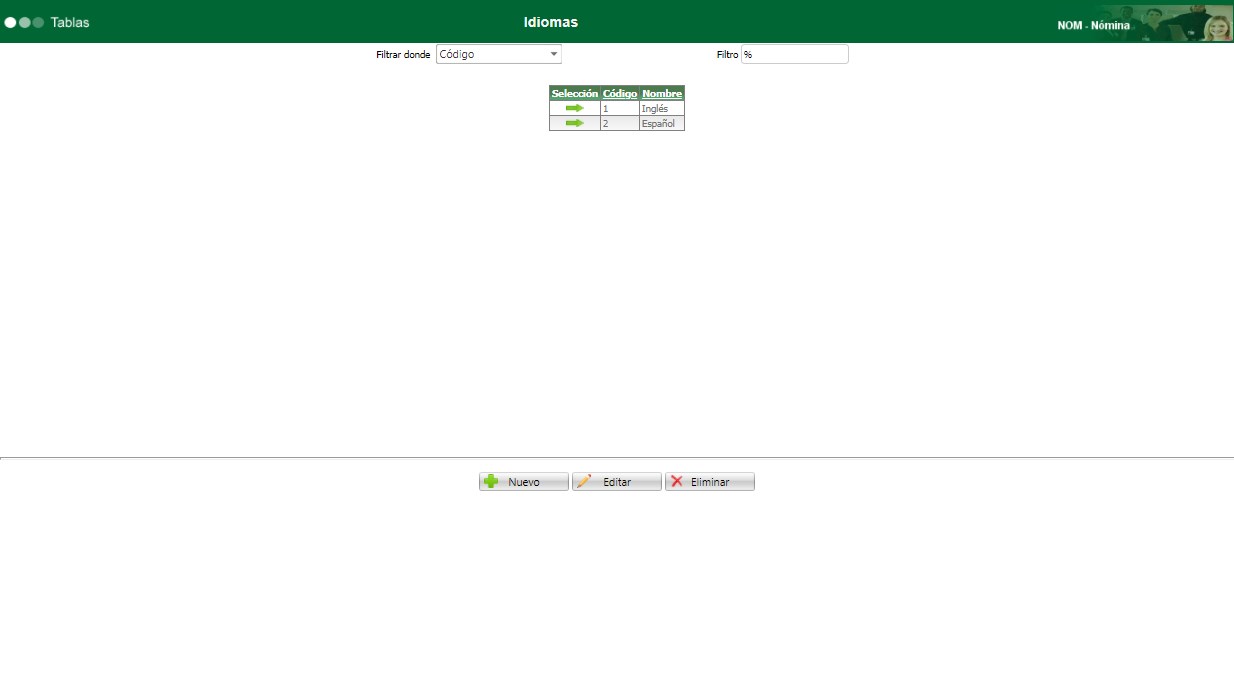Open the Filtrar donde dropdown
This screenshot has width=1234, height=698.
tap(499, 54)
